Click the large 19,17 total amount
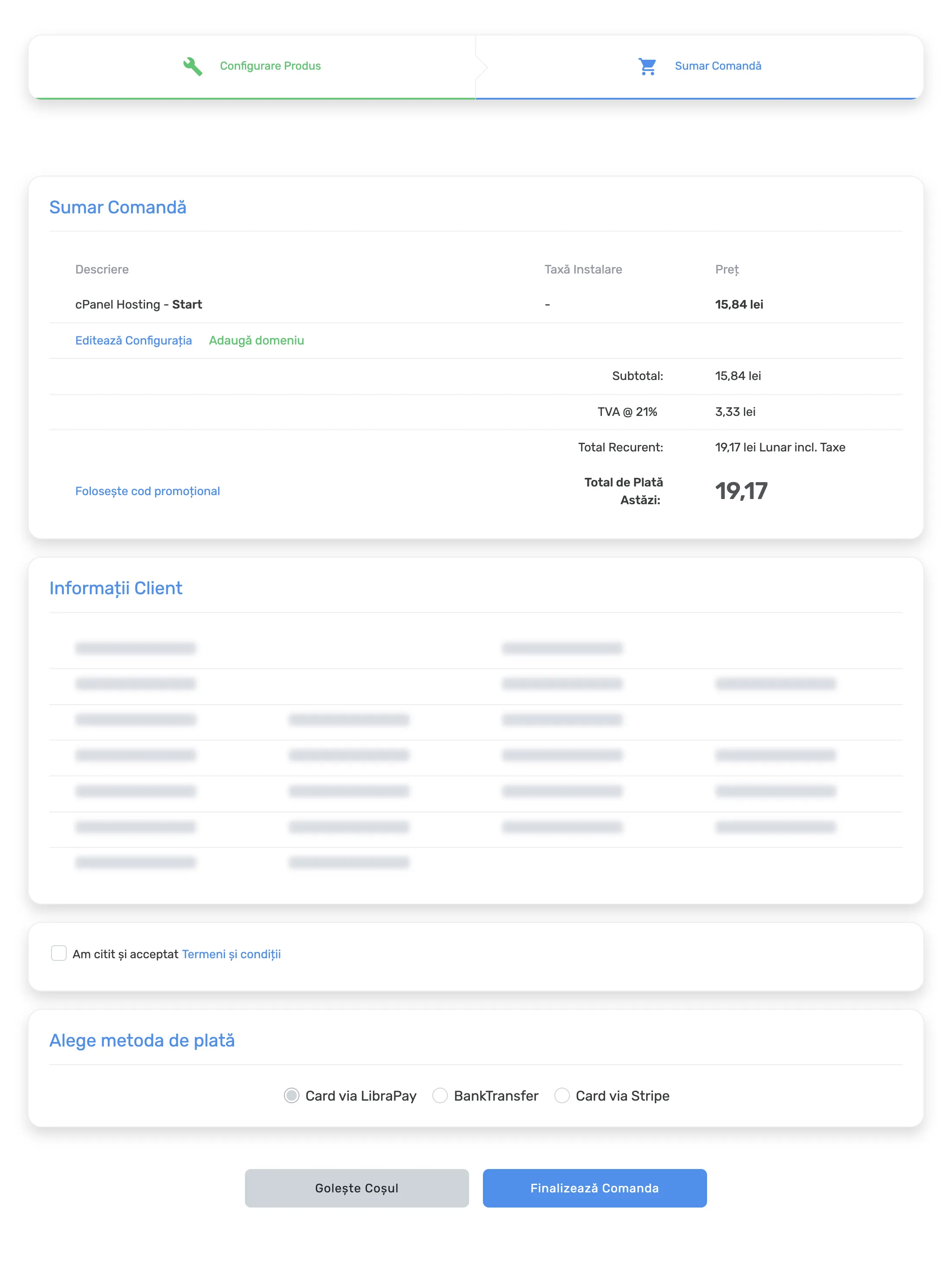This screenshot has height=1269, width=952. [741, 491]
